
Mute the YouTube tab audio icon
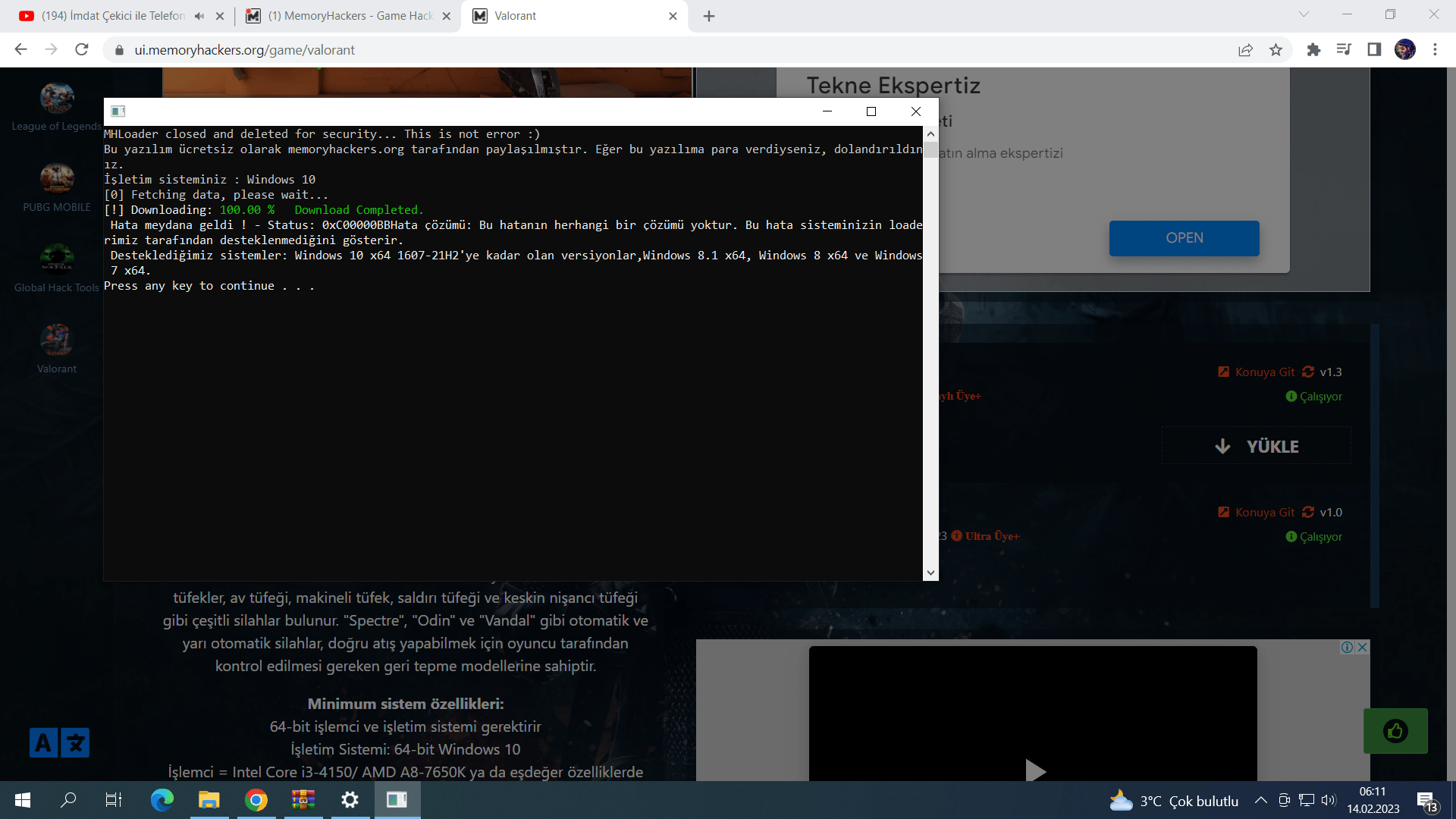[199, 16]
